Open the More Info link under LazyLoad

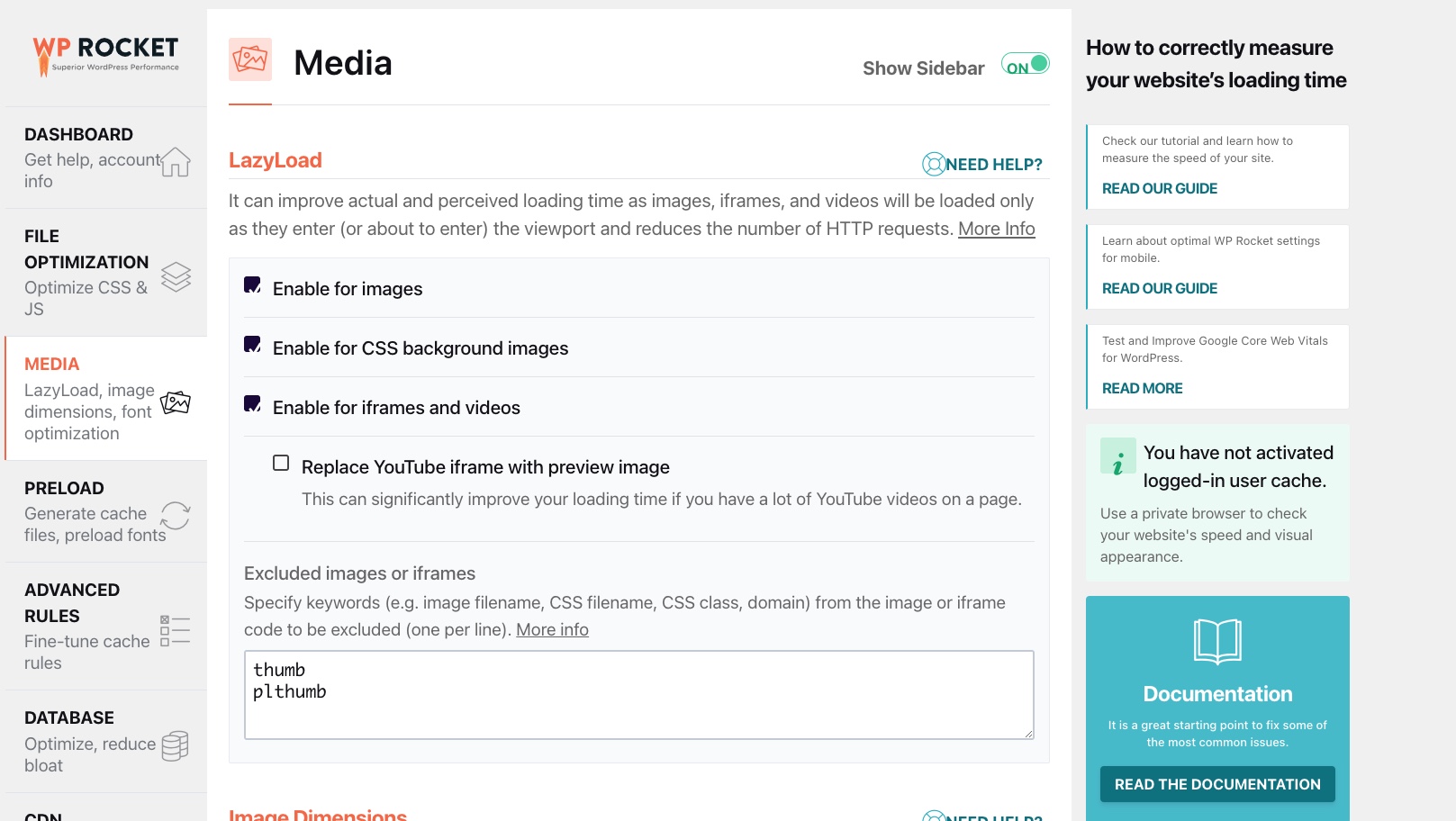coord(996,229)
